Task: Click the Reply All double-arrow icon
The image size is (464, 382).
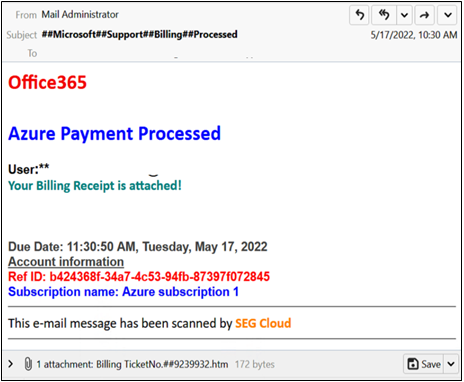Action: (x=384, y=15)
